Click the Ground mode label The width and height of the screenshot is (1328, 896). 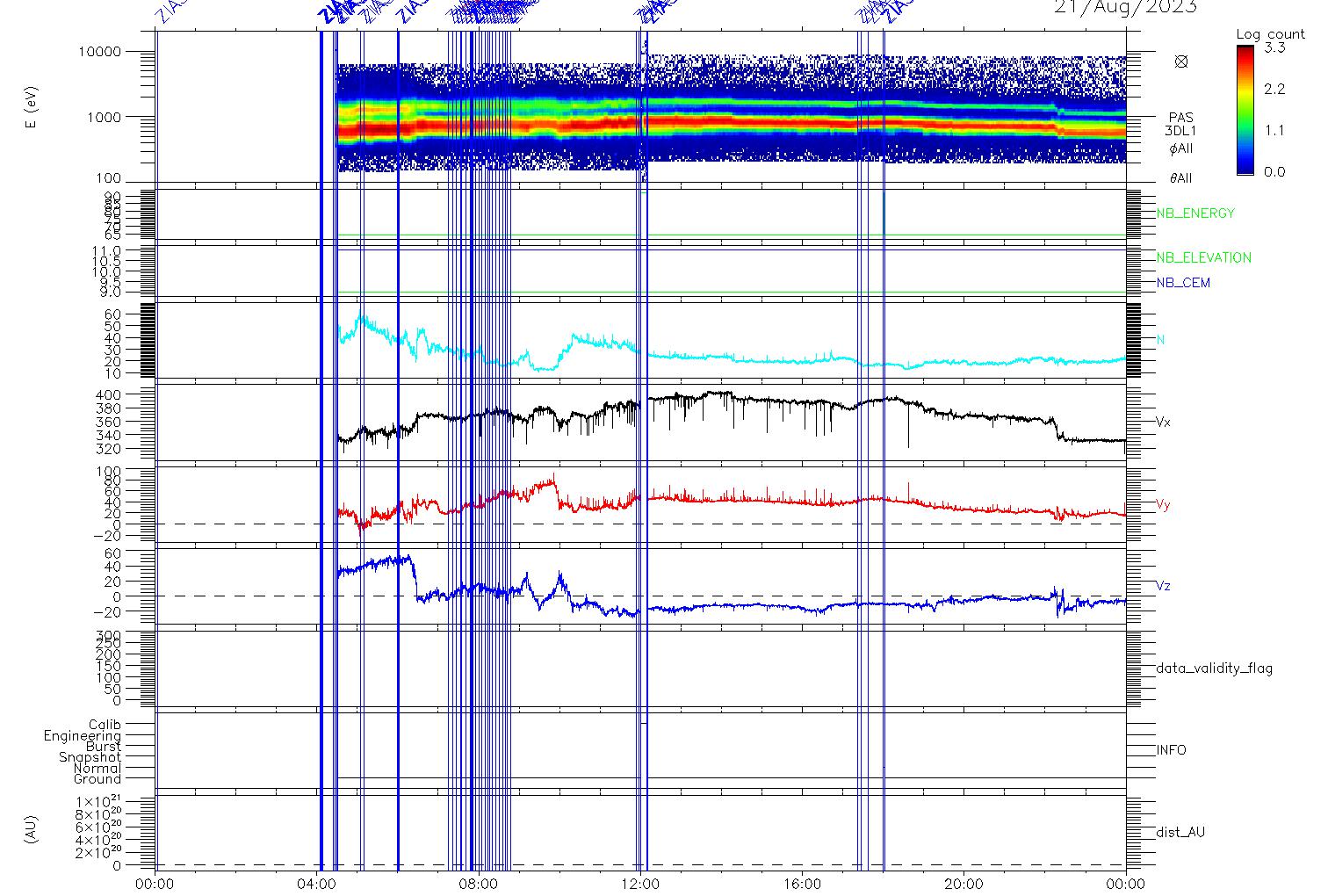click(97, 779)
